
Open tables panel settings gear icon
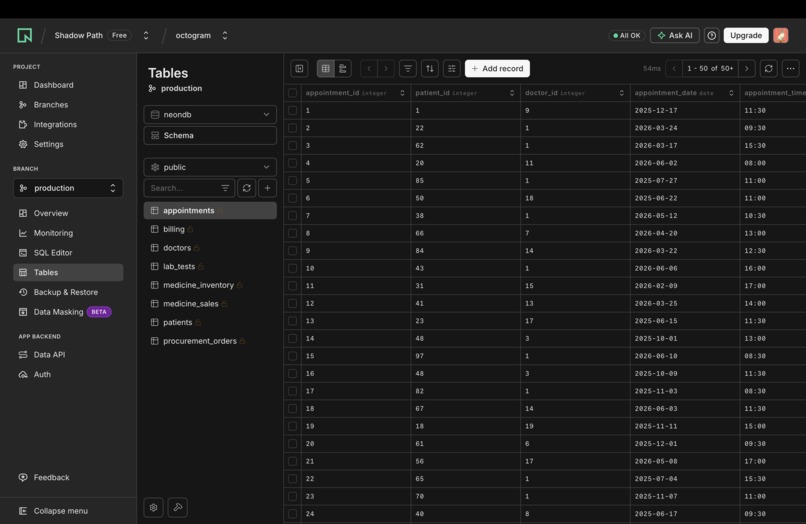tap(153, 508)
